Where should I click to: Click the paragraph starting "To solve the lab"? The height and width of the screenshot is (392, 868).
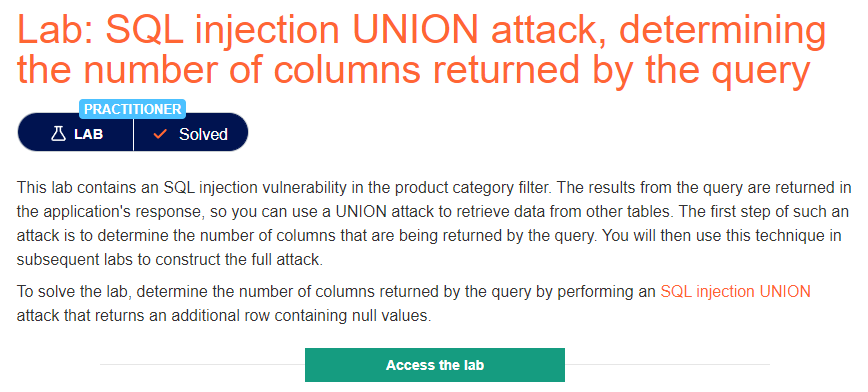coord(414,304)
